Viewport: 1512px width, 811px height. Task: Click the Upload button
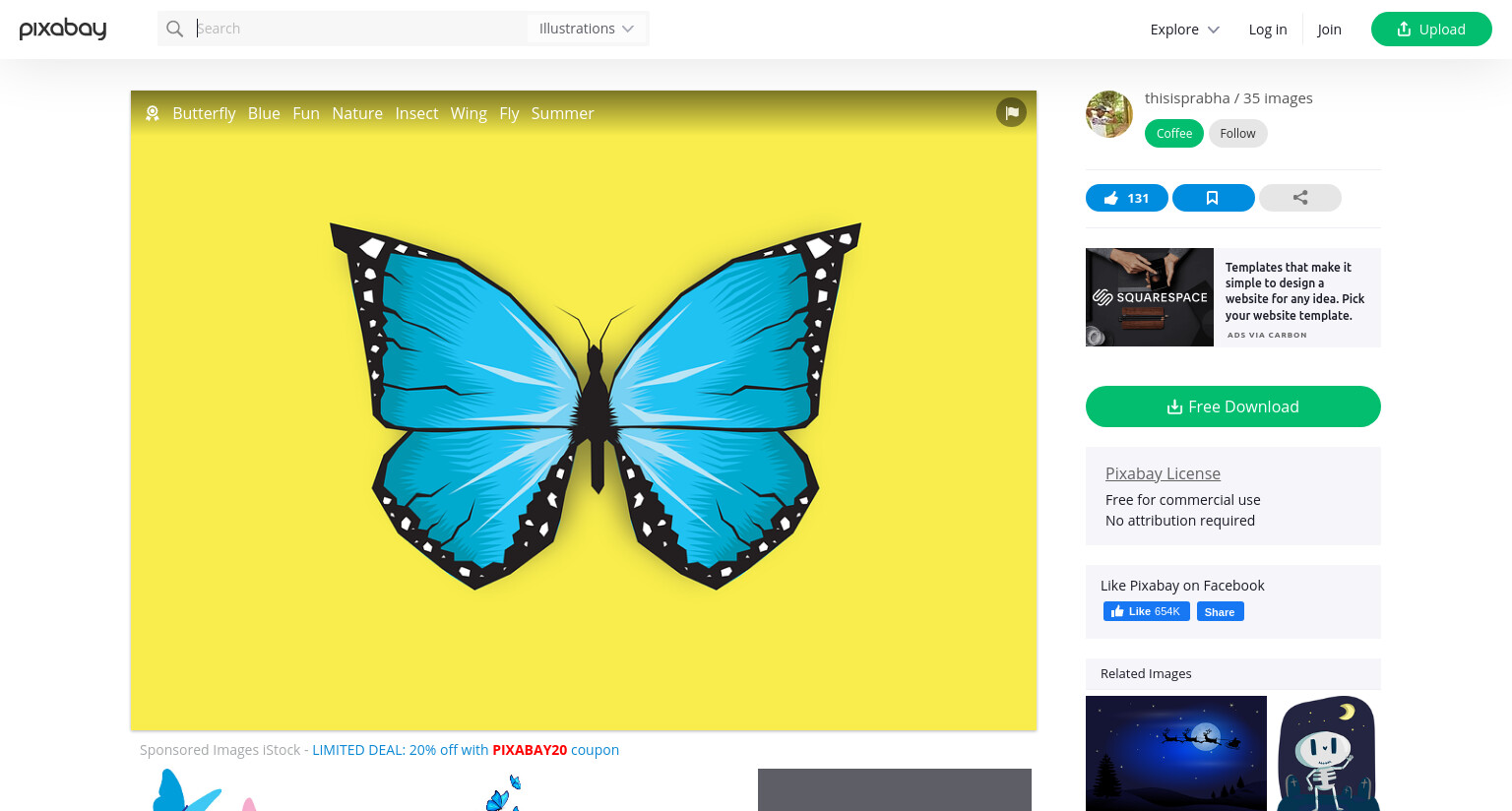tap(1431, 30)
